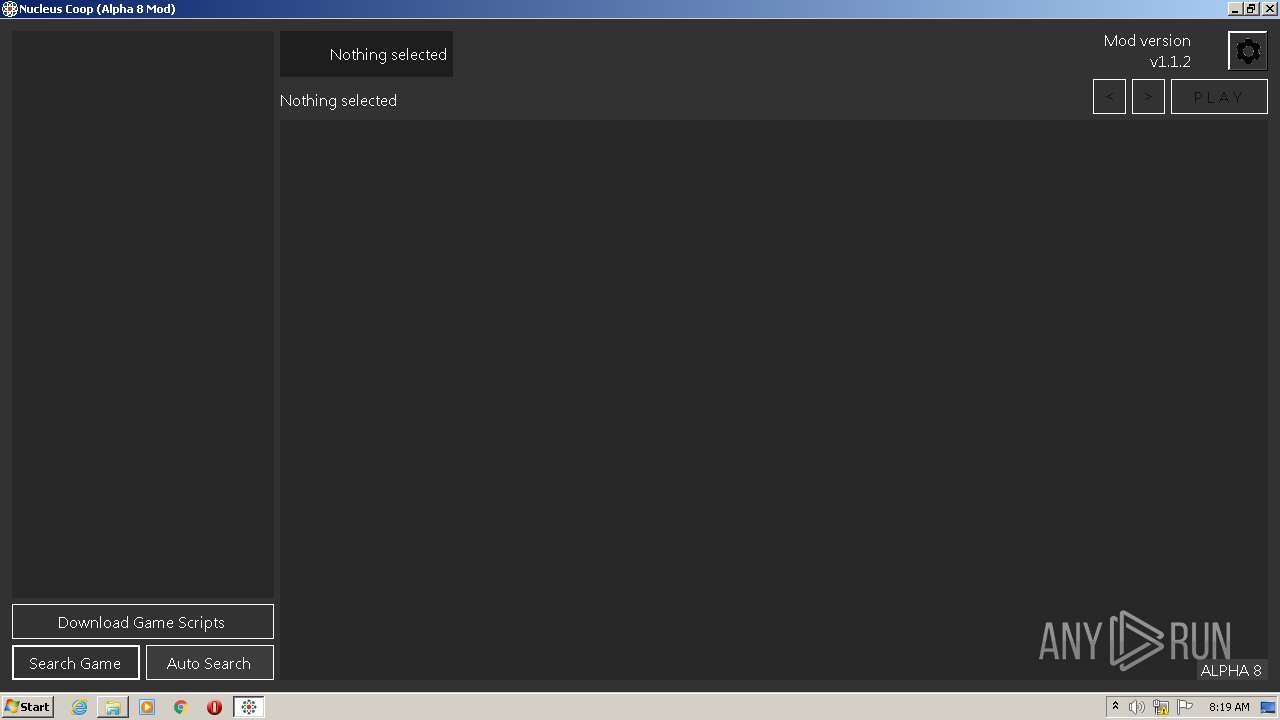Open File Explorer from taskbar
Screen dimensions: 1280x720
click(113, 707)
